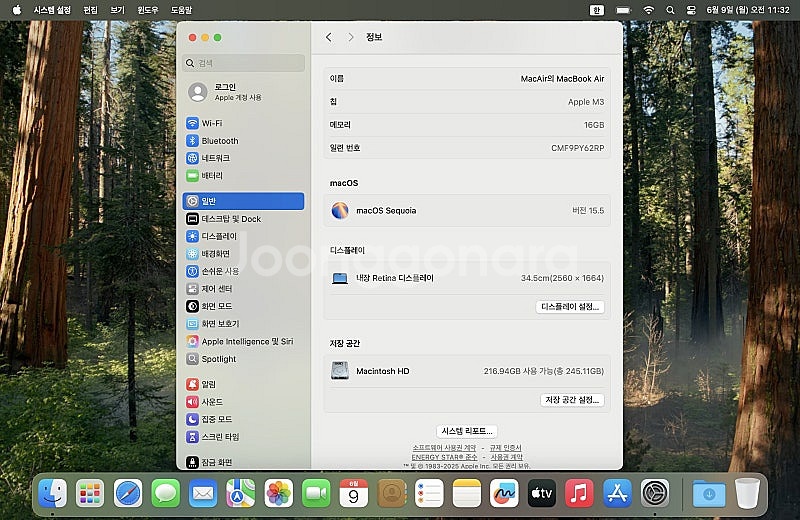Open 스크린 타임 settings

(244, 437)
